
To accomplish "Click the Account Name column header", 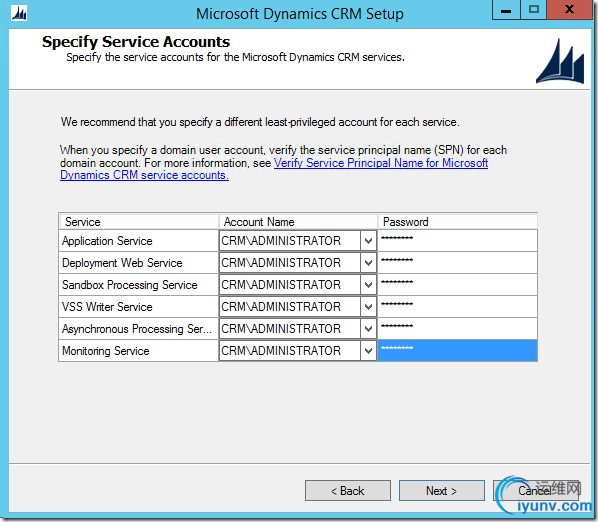I will tap(298, 222).
